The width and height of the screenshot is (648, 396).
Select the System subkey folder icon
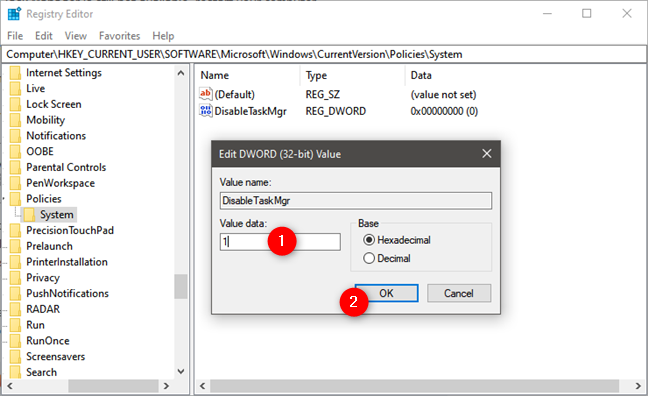click(x=29, y=215)
